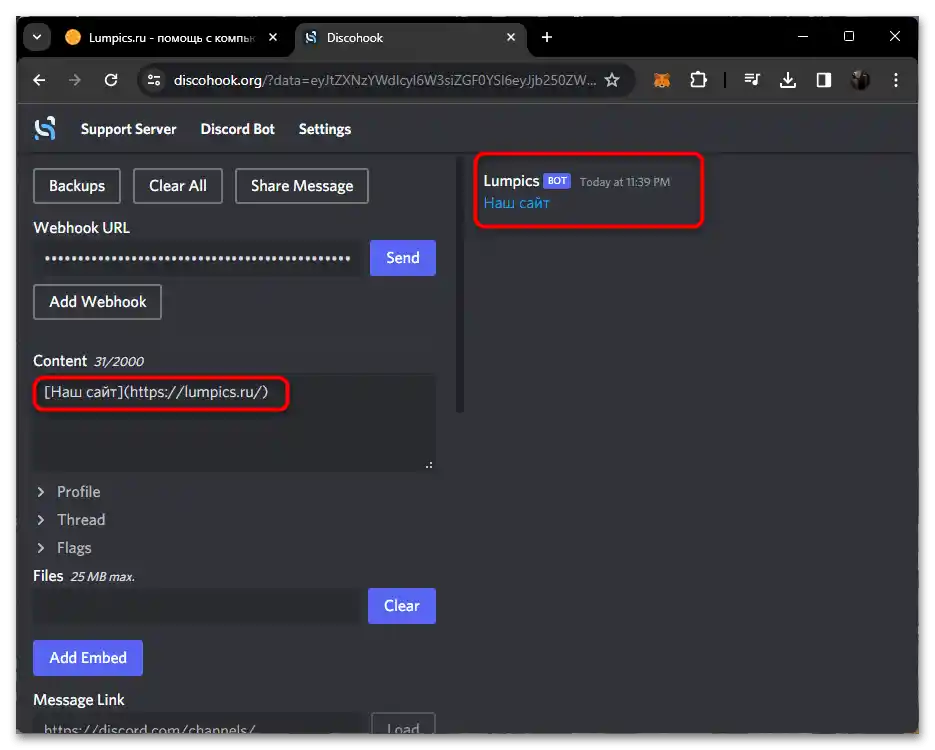Click the Lumpics username in preview
Image resolution: width=935 pixels, height=750 pixels.
(511, 181)
